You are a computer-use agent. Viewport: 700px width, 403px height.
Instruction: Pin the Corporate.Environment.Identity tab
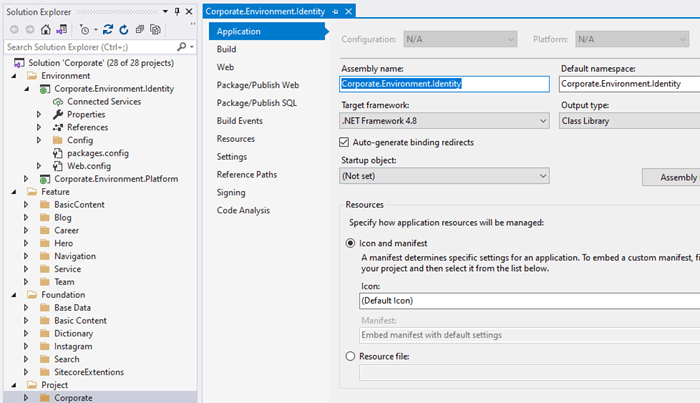[335, 12]
